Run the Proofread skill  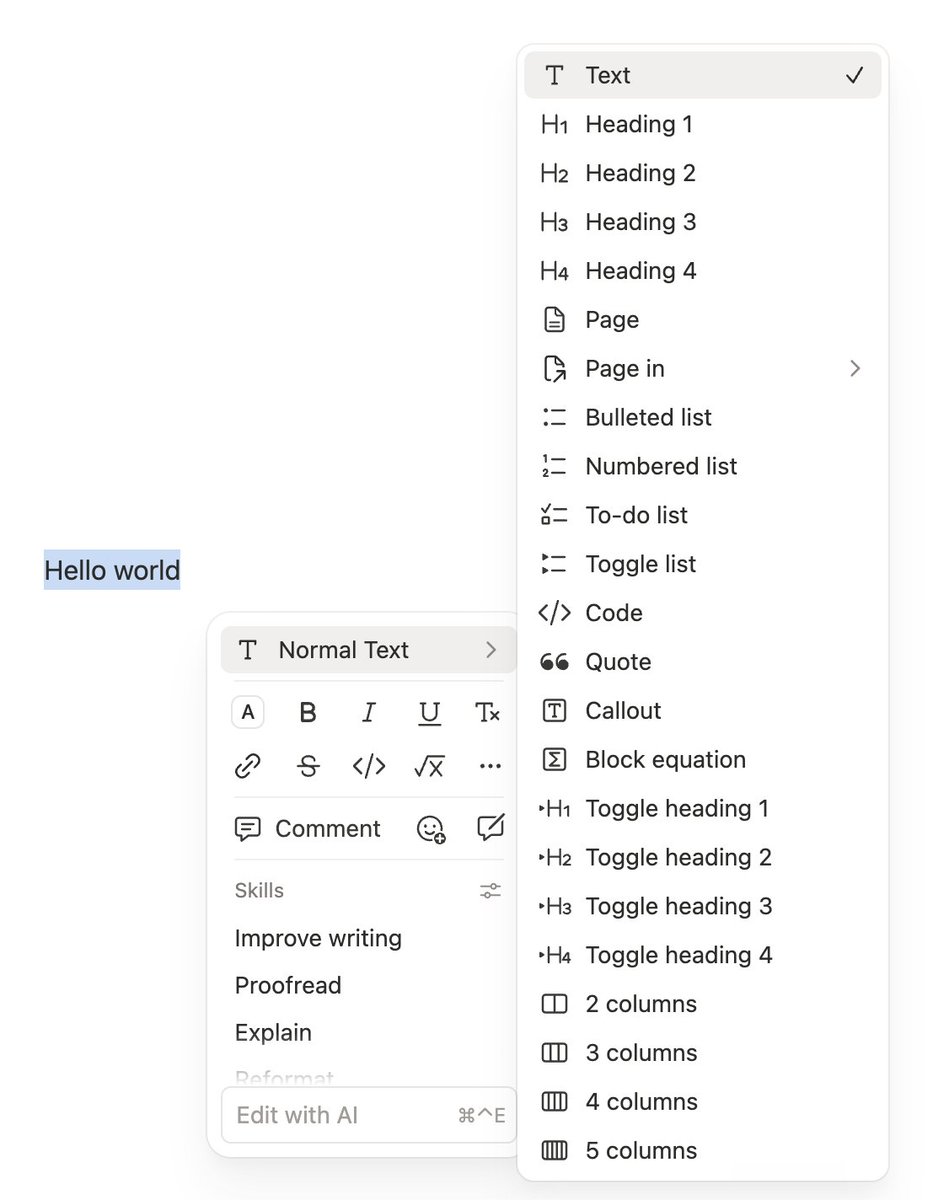pos(288,986)
